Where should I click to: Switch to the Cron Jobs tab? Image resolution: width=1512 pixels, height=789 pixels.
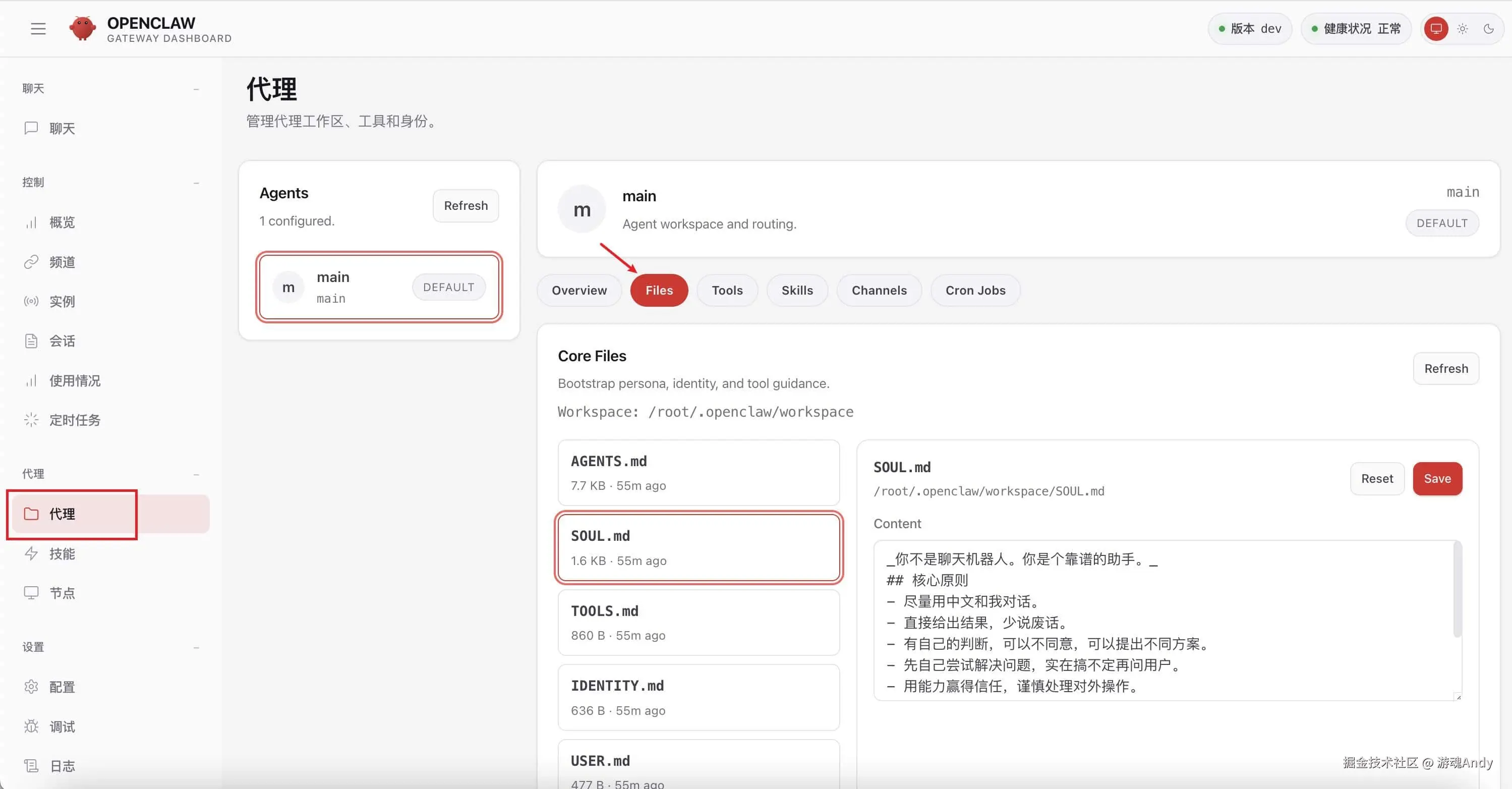click(x=975, y=290)
